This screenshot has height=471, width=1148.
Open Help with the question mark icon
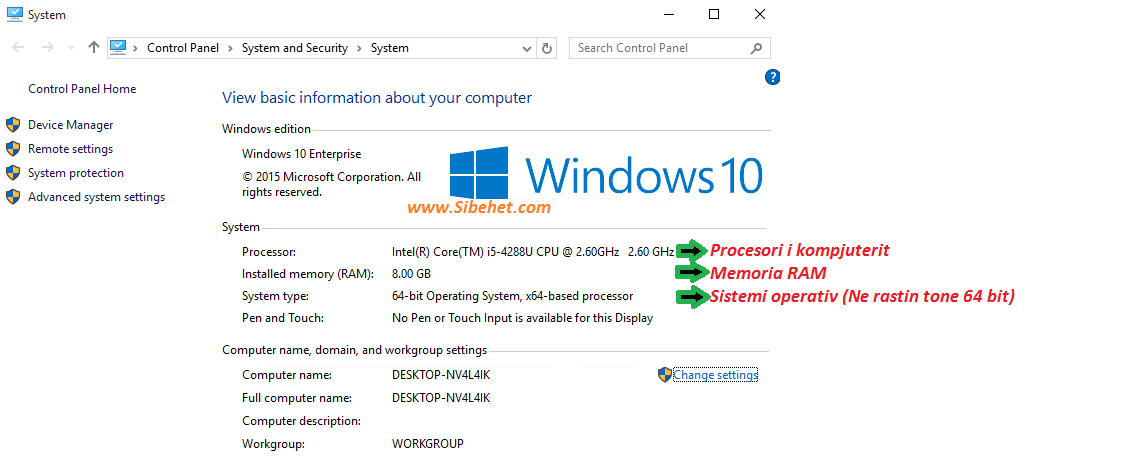772,77
